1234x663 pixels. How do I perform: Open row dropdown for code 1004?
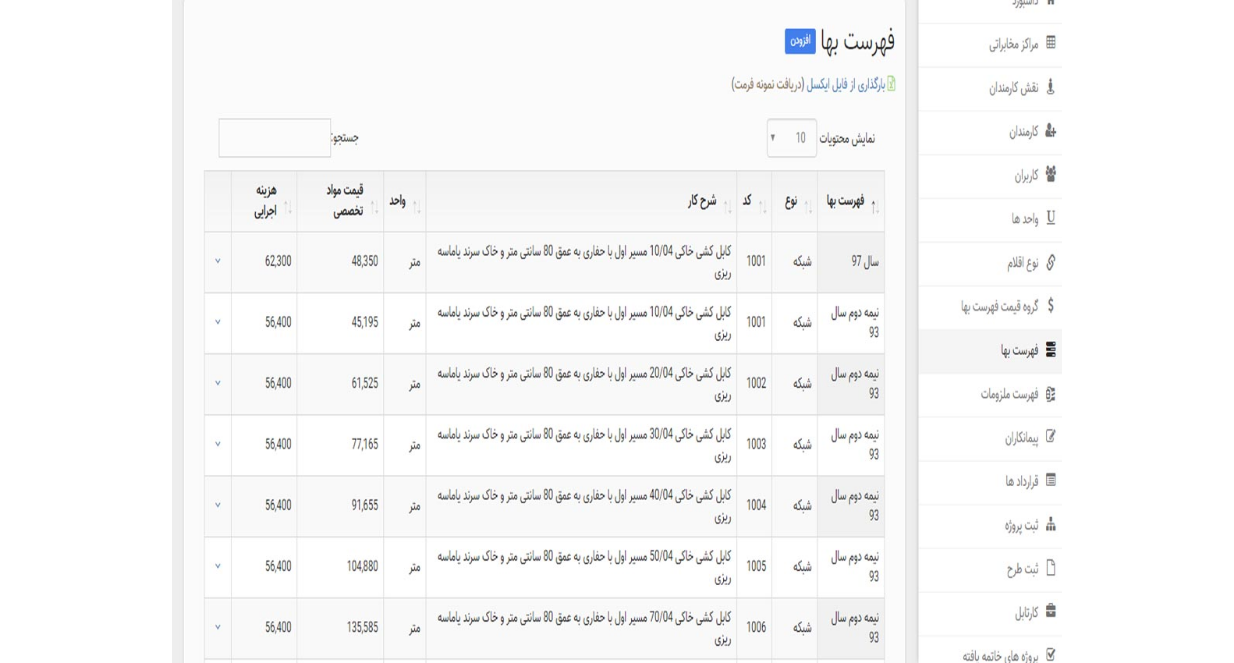217,505
